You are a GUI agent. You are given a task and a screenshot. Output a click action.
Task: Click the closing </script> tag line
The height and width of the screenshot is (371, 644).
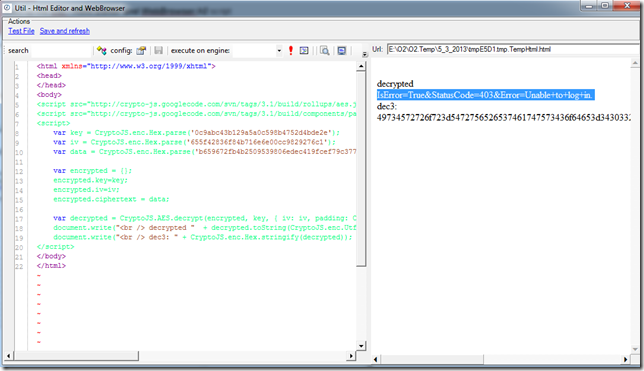55,247
